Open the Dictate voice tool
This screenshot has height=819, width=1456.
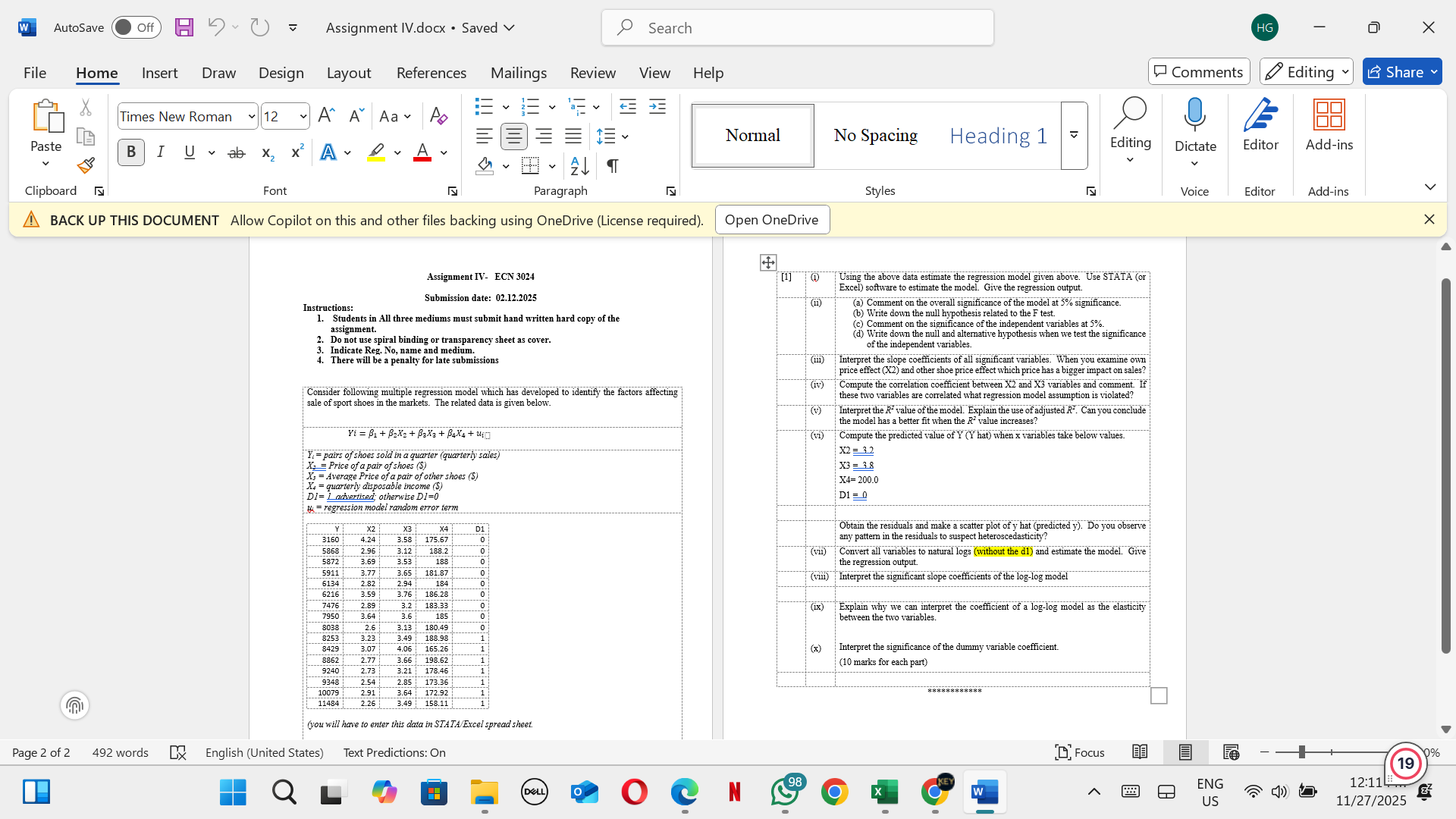(1194, 125)
